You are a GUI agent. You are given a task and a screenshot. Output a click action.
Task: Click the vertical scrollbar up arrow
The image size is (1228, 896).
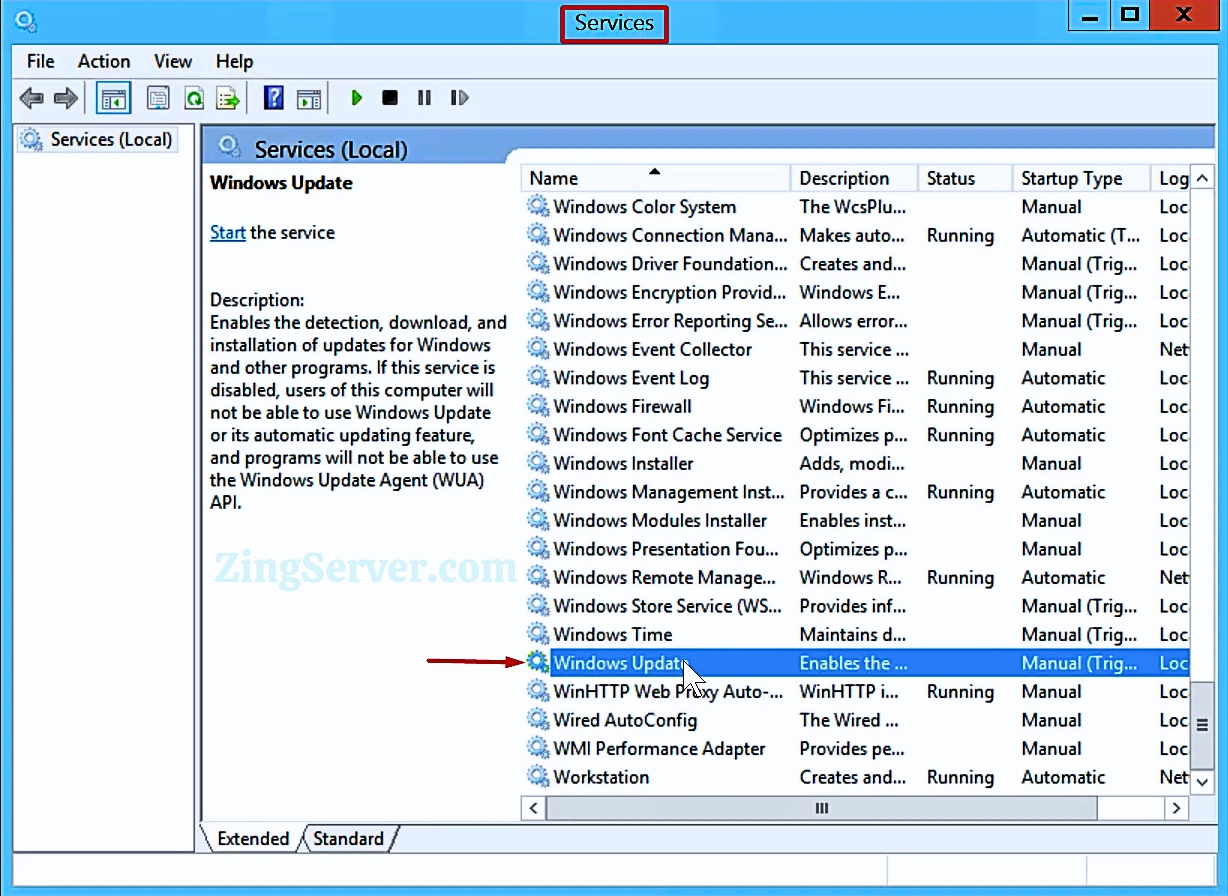1202,178
